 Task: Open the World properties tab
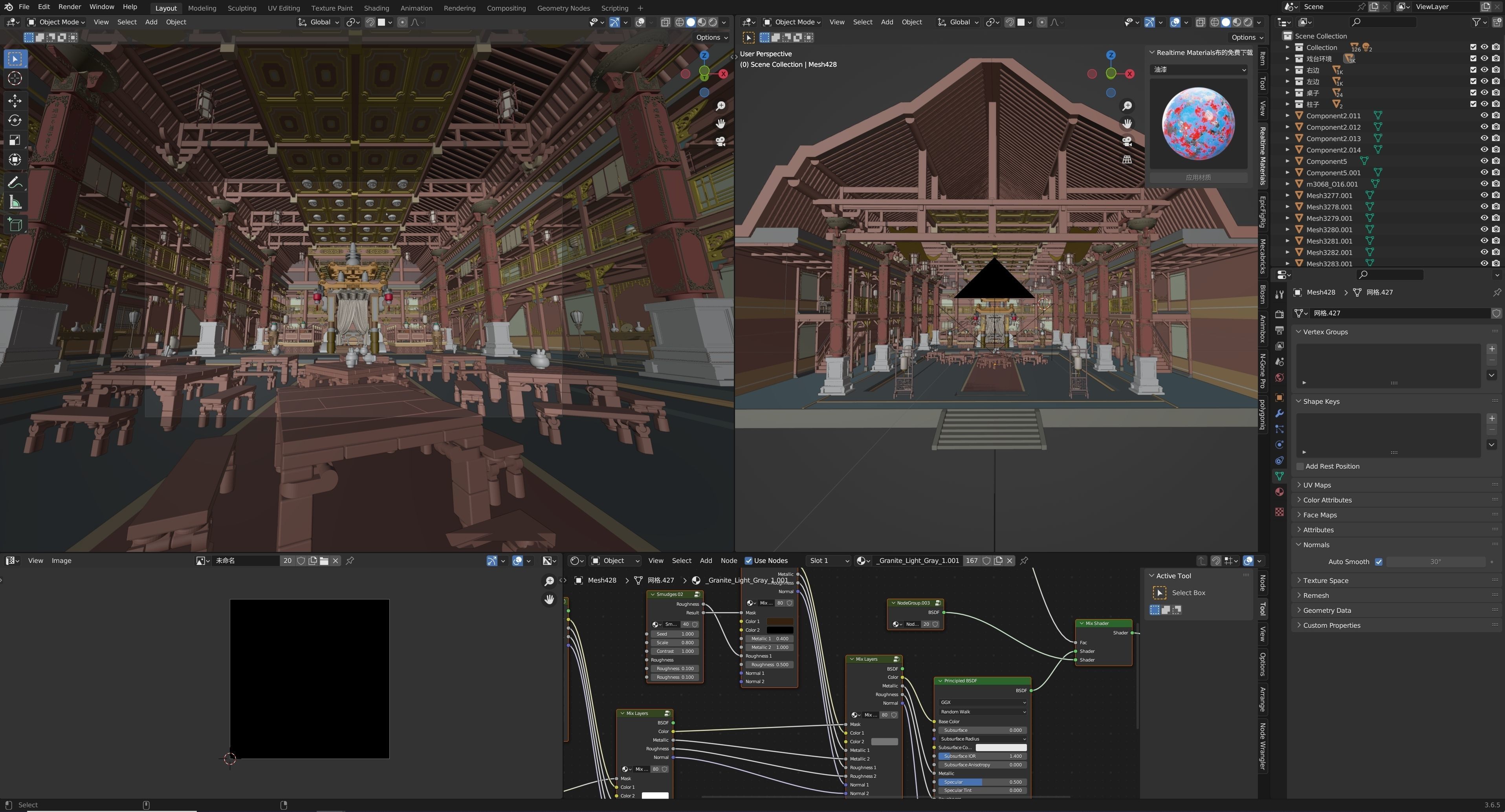1280,378
